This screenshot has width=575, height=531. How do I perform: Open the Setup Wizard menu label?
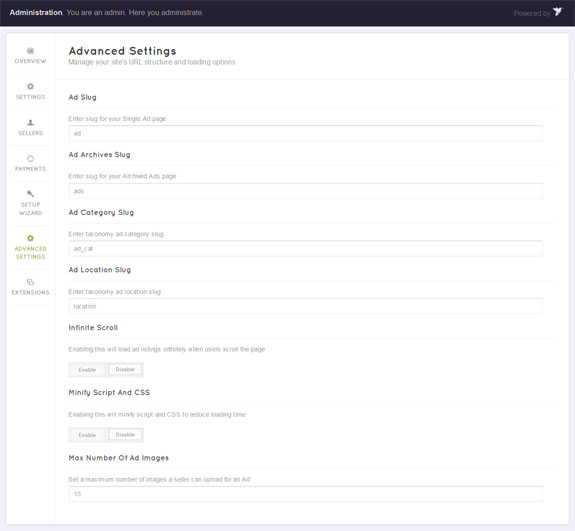[30, 209]
